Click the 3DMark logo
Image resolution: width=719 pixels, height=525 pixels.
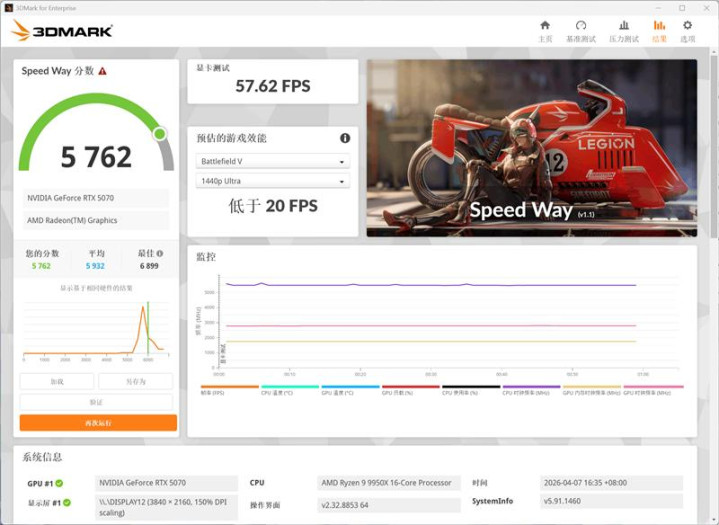(x=62, y=31)
